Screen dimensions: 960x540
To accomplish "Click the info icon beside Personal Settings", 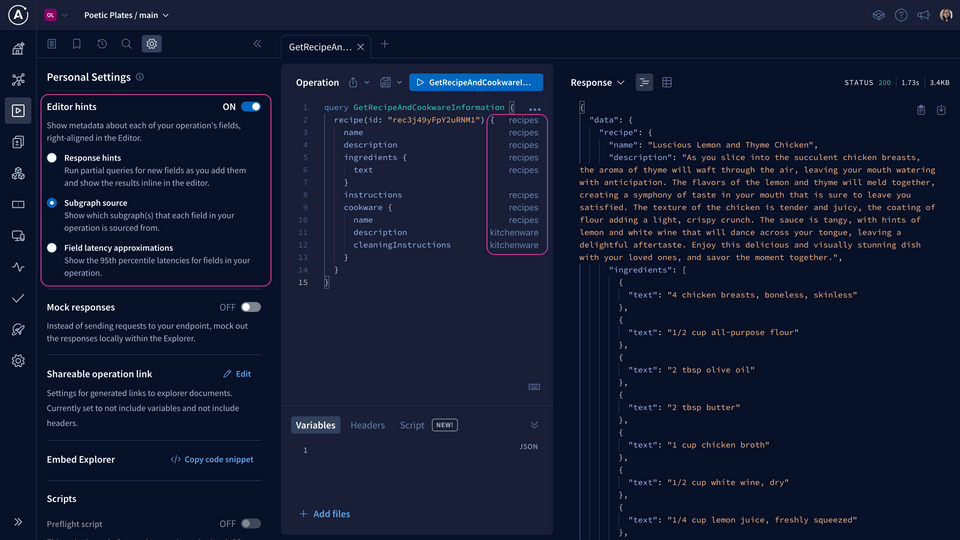I will pyautogui.click(x=140, y=77).
